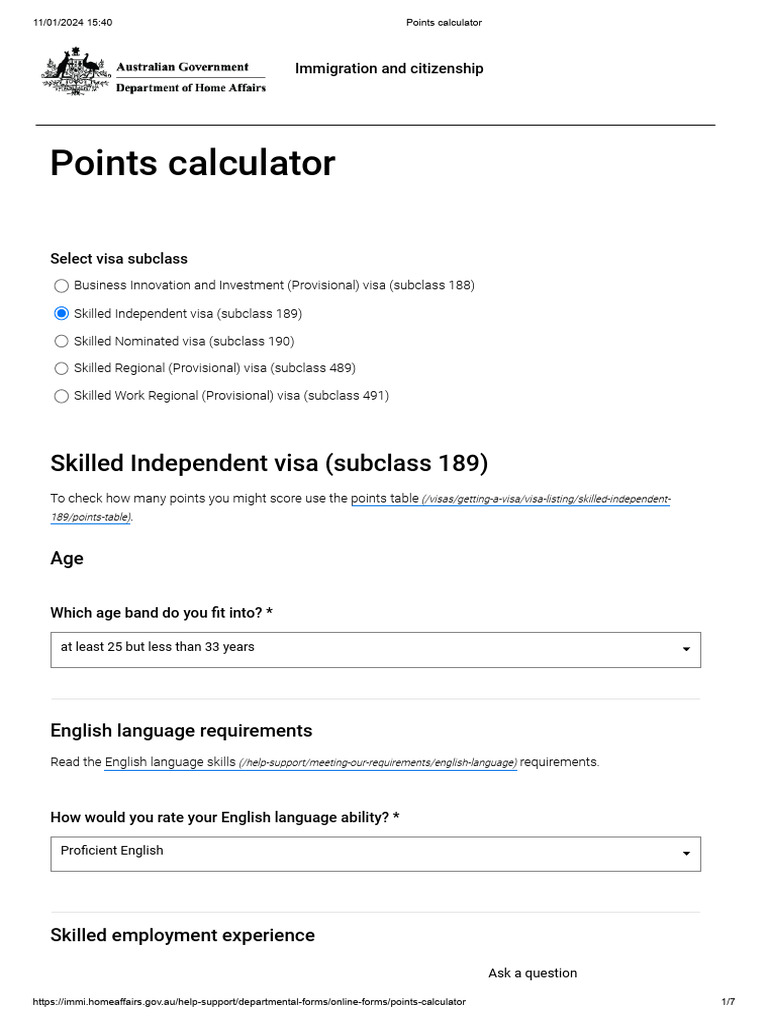
Task: Open the age band dropdown
Action: click(x=375, y=649)
